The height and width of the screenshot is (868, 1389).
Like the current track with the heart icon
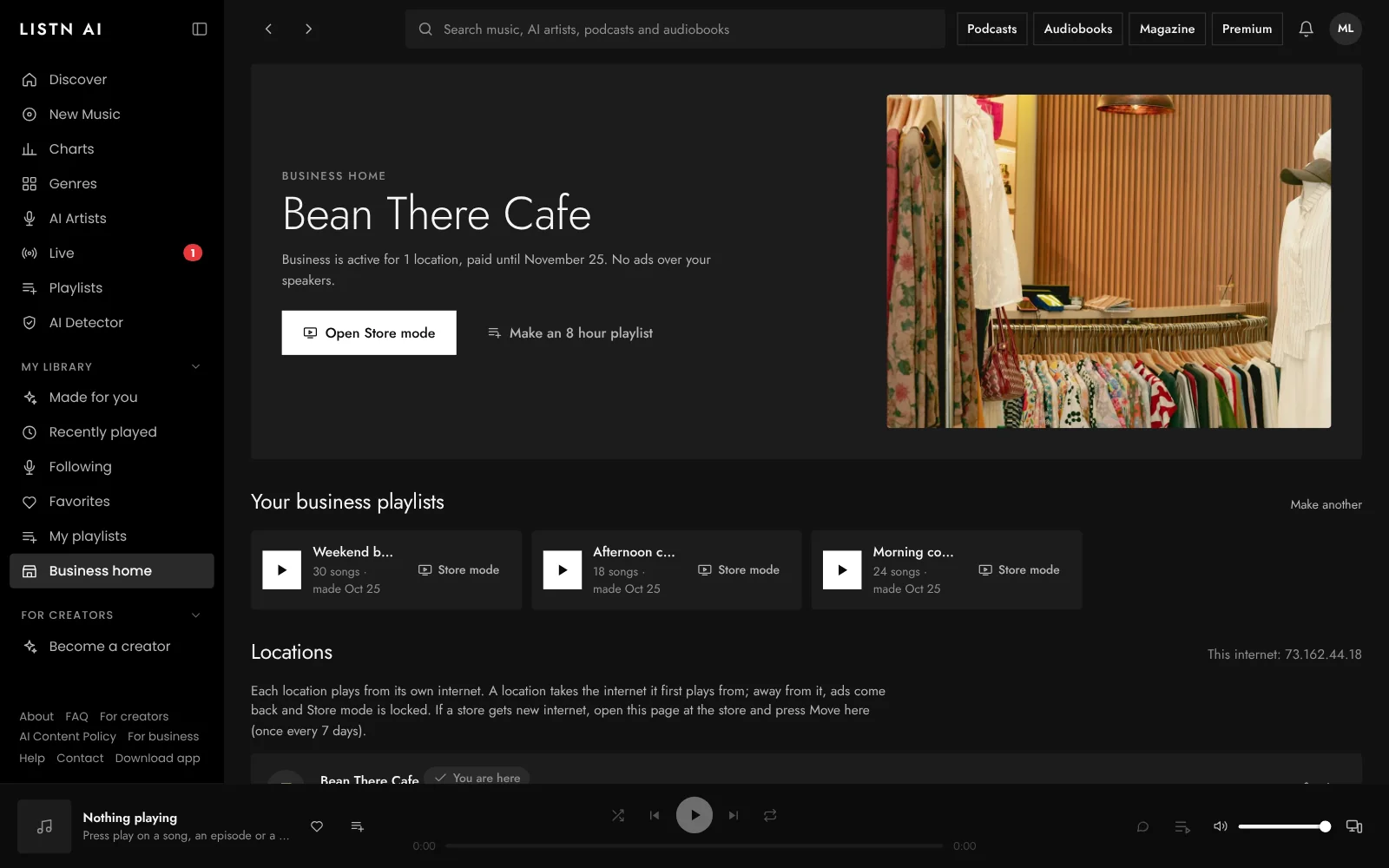(x=317, y=826)
